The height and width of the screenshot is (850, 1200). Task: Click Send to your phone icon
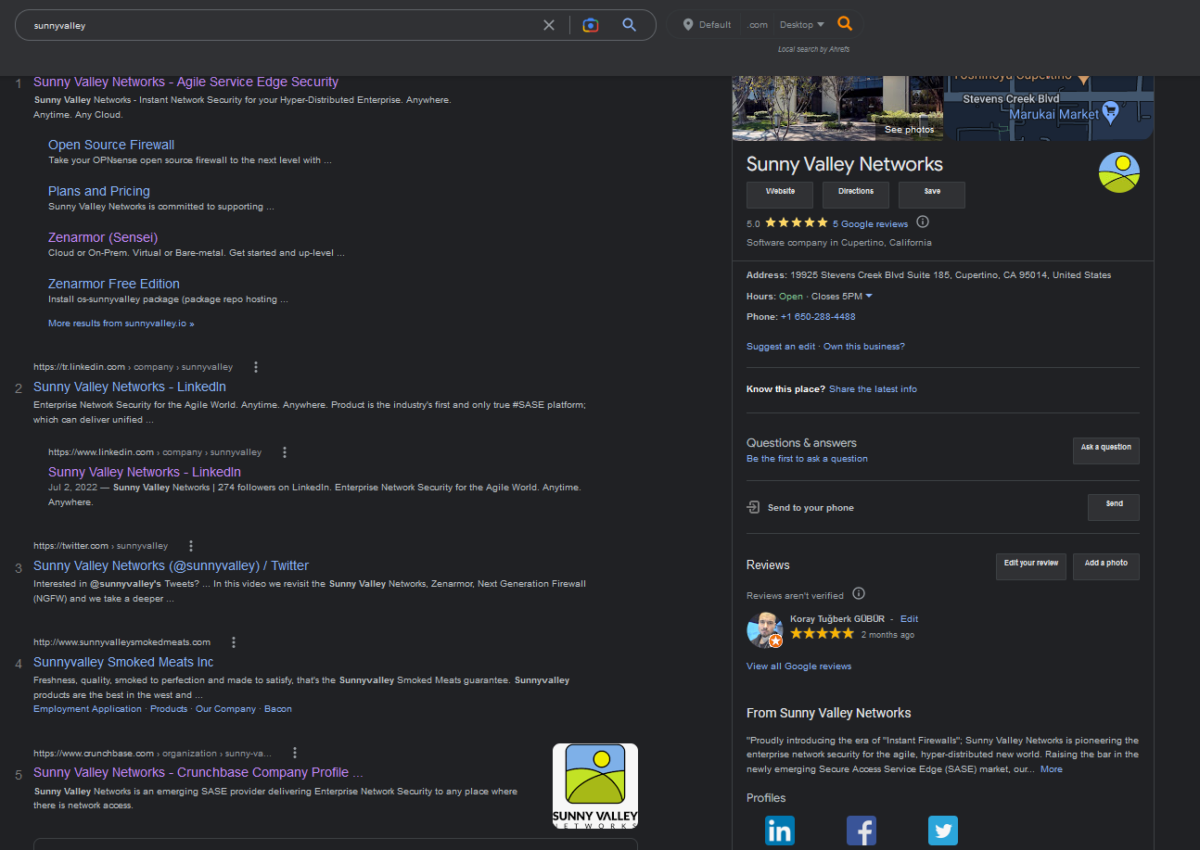(x=753, y=507)
